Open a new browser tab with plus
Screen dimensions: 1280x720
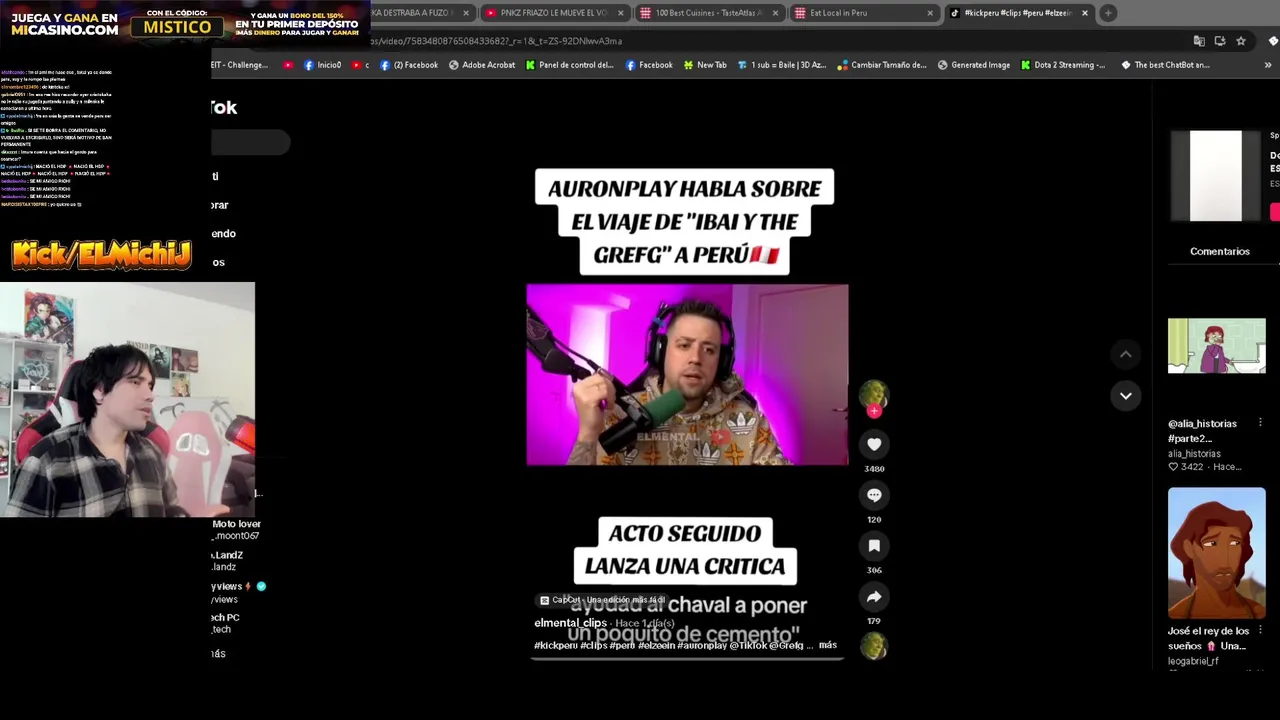(x=1108, y=13)
